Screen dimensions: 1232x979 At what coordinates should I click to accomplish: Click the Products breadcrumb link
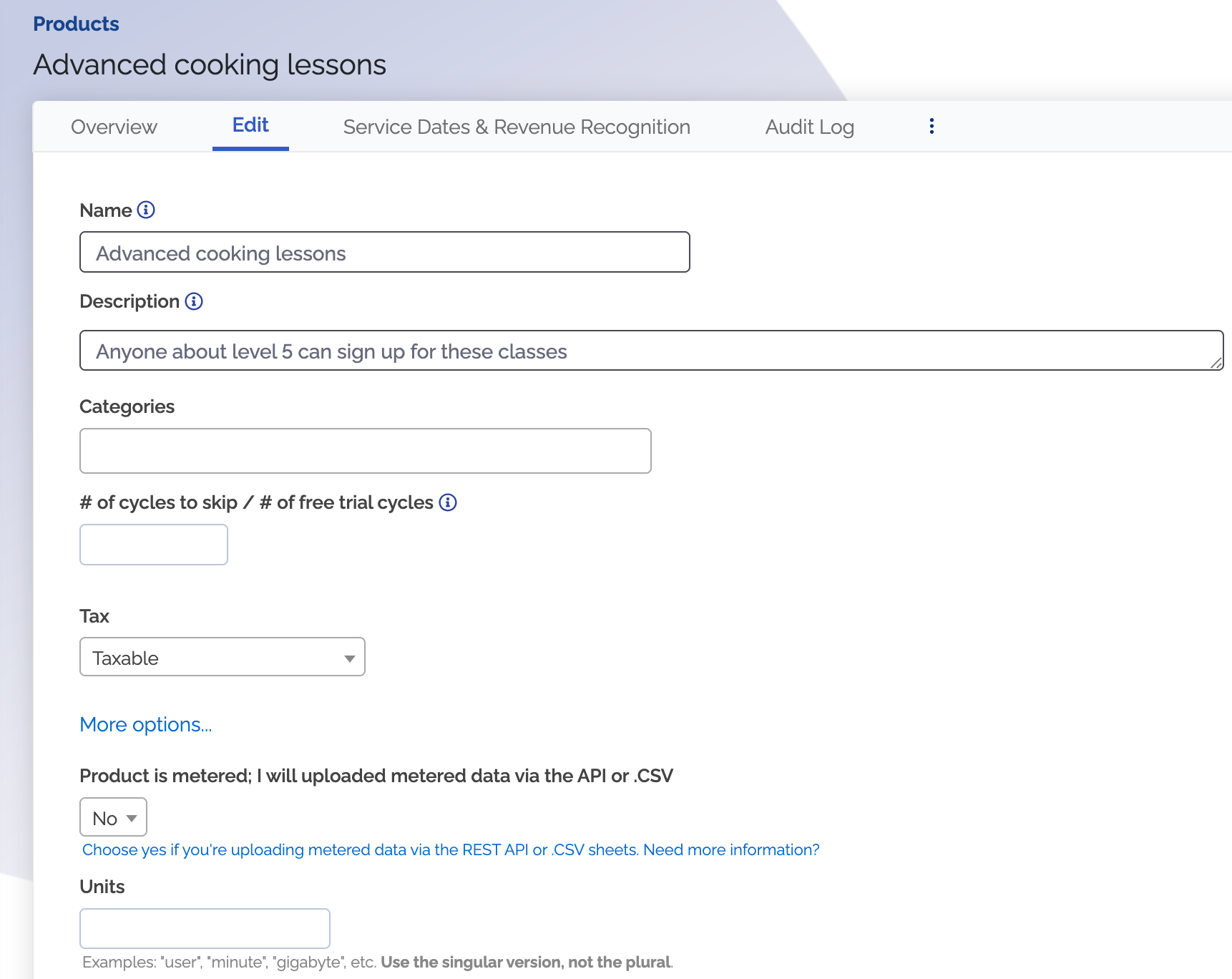coord(76,24)
